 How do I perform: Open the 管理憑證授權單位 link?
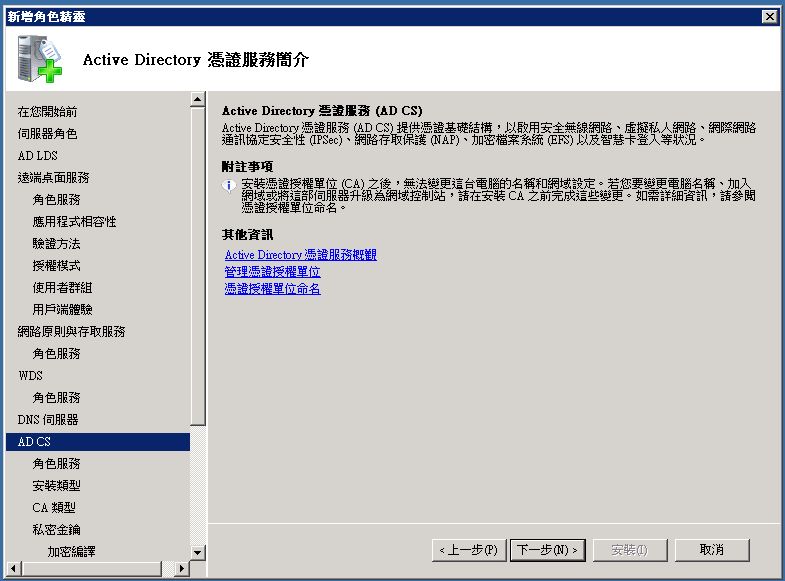coord(272,271)
